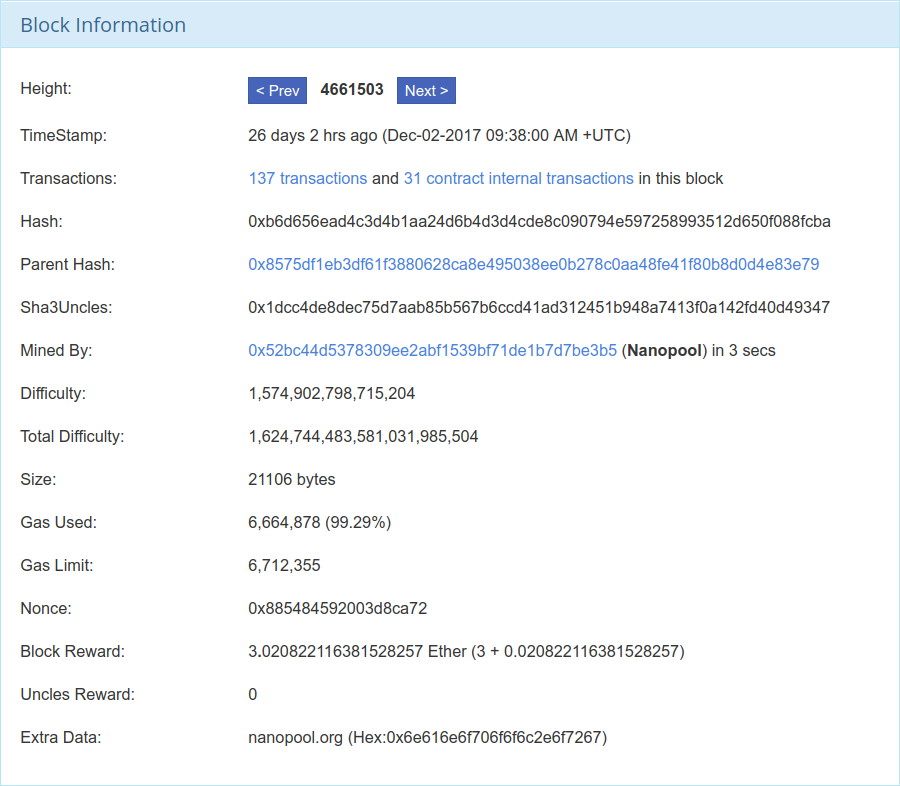
Task: Click the TimeStamp value Dec-02-2017
Action: pyautogui.click(x=439, y=135)
